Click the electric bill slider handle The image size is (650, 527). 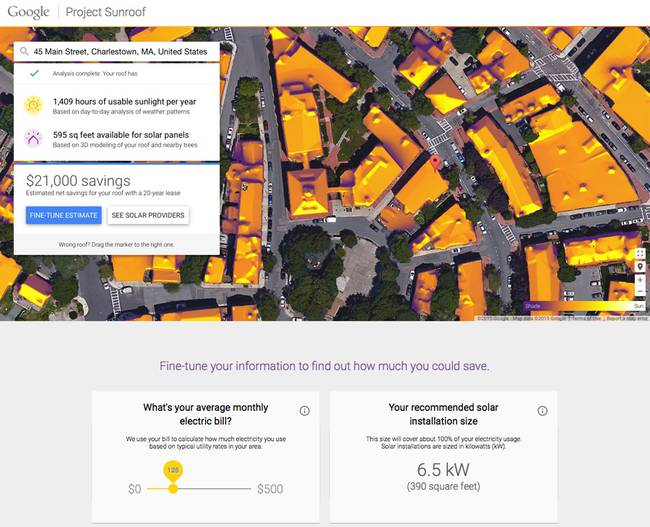[173, 488]
